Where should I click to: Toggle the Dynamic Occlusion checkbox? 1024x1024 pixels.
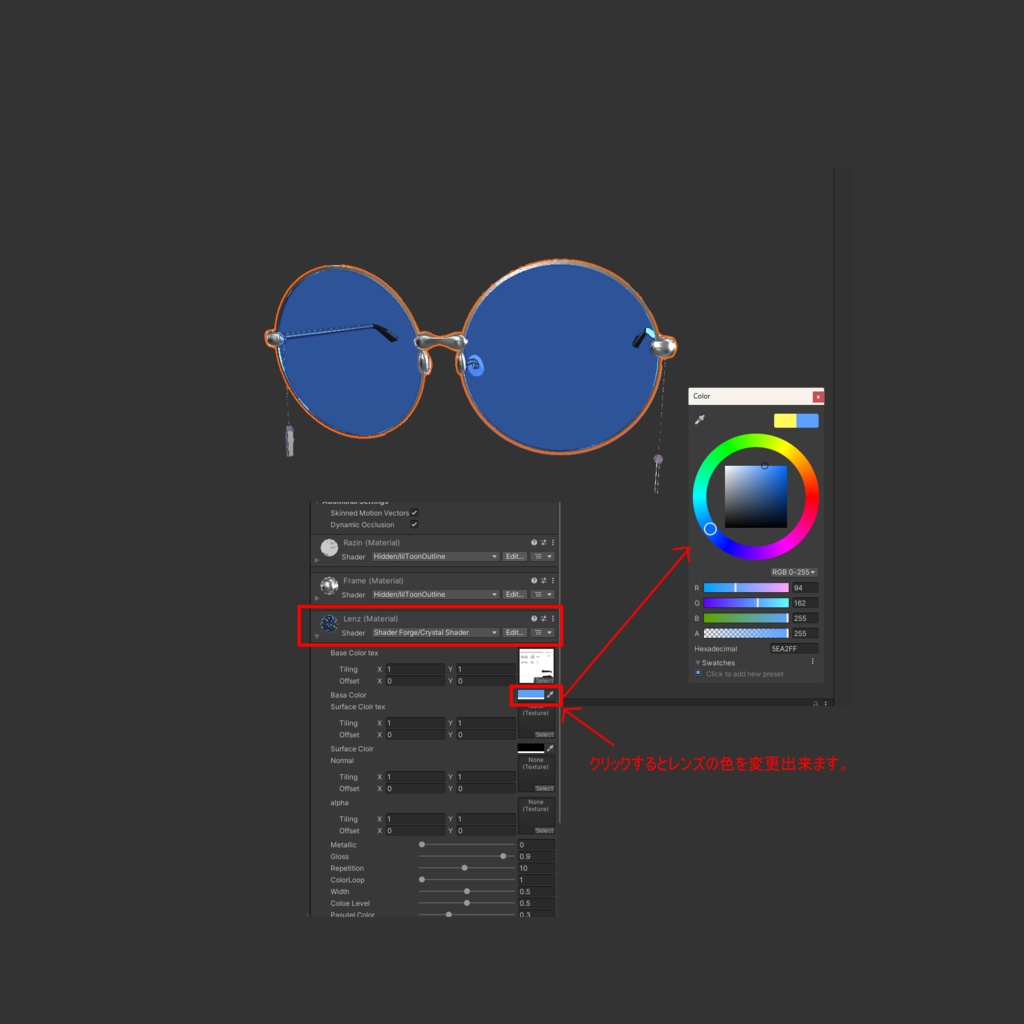click(414, 524)
